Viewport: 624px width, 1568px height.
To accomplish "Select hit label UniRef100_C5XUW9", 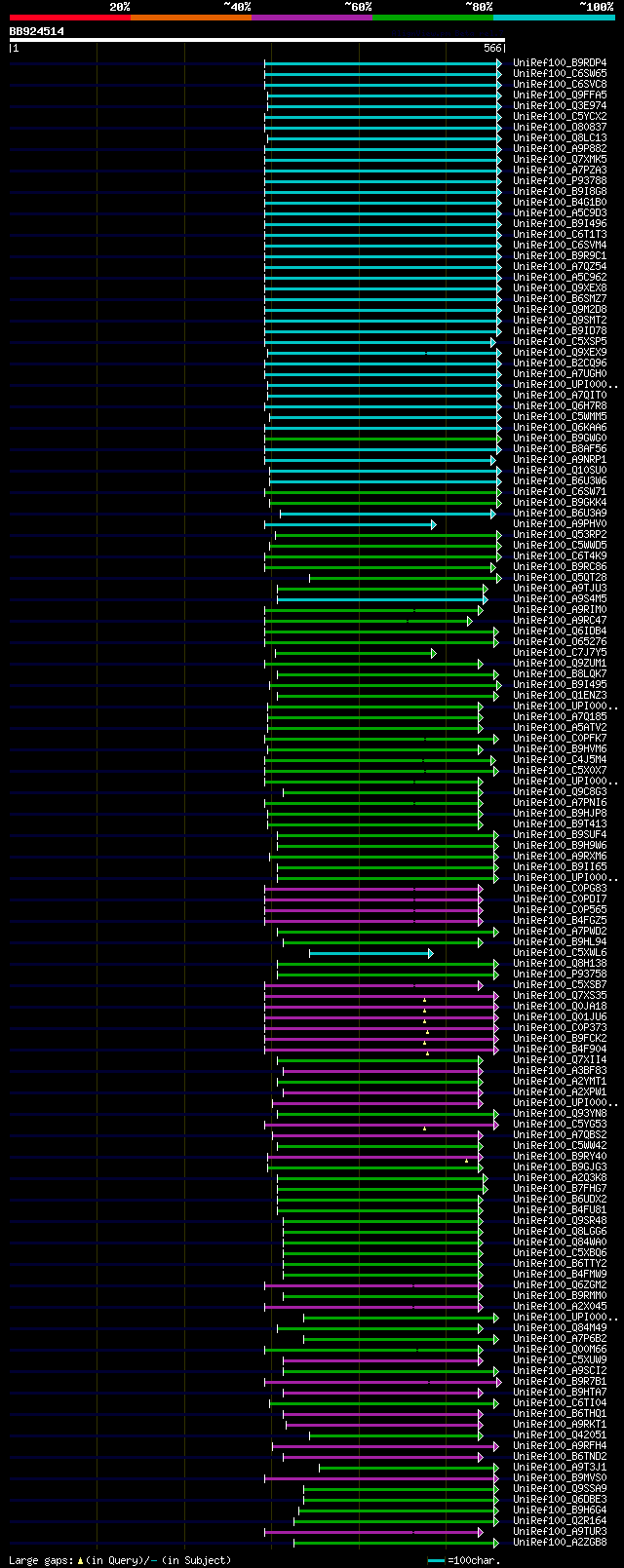I will pos(560,1359).
